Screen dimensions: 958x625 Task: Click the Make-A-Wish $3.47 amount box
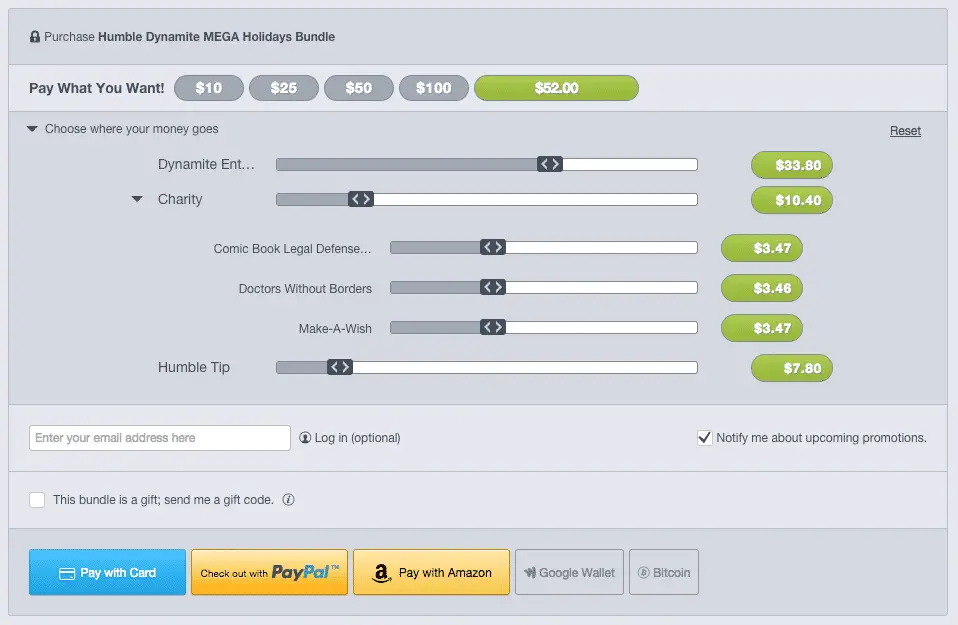click(762, 328)
